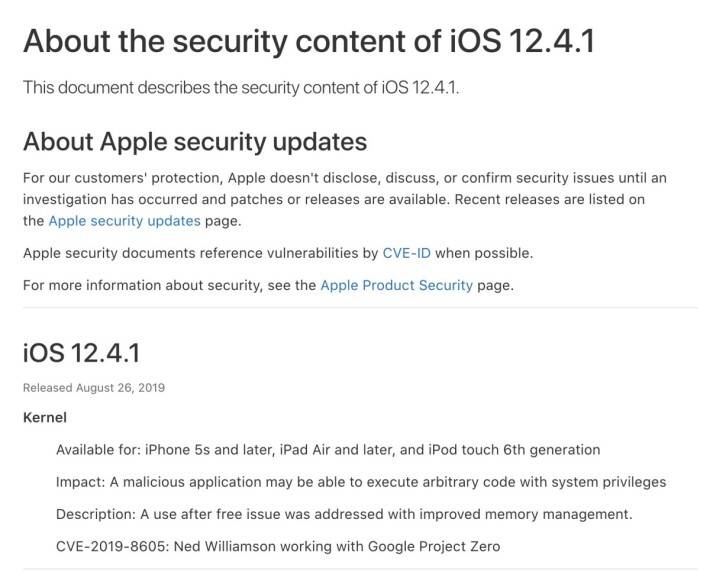710x571 pixels.
Task: Select the 'This document describes' intro sentence
Action: pyautogui.click(x=241, y=87)
